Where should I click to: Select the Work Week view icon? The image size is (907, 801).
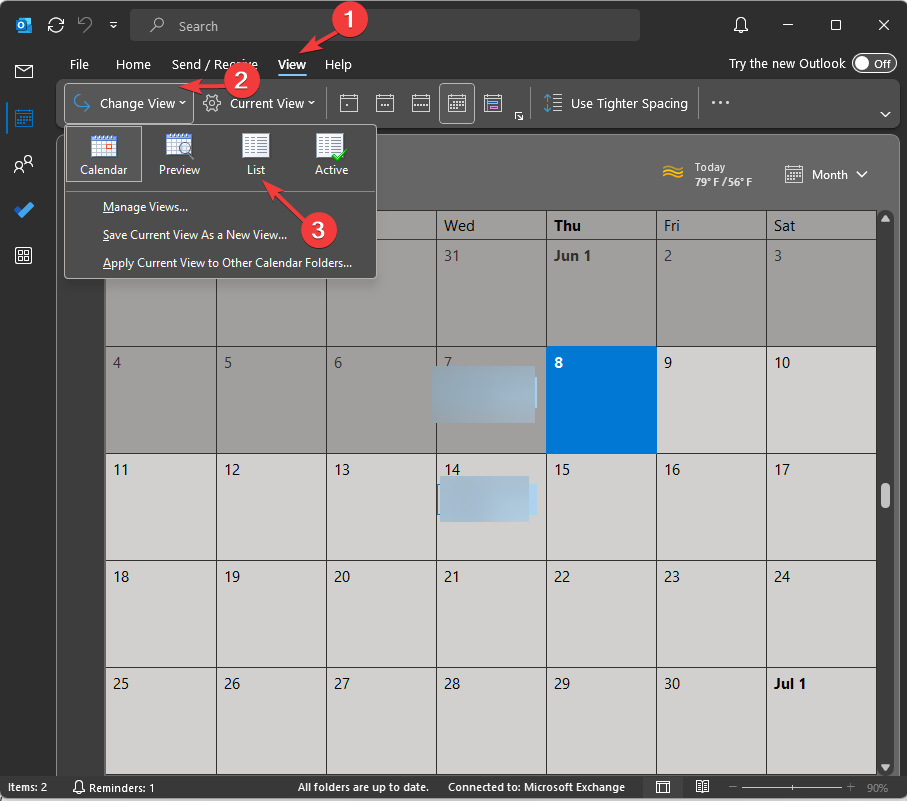point(385,103)
